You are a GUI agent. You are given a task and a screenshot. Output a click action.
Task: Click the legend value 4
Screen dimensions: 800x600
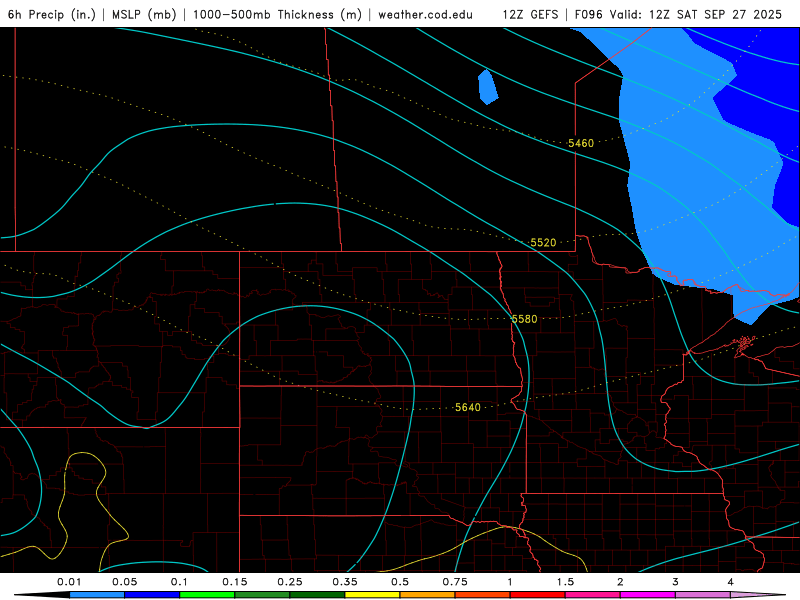pos(731,582)
